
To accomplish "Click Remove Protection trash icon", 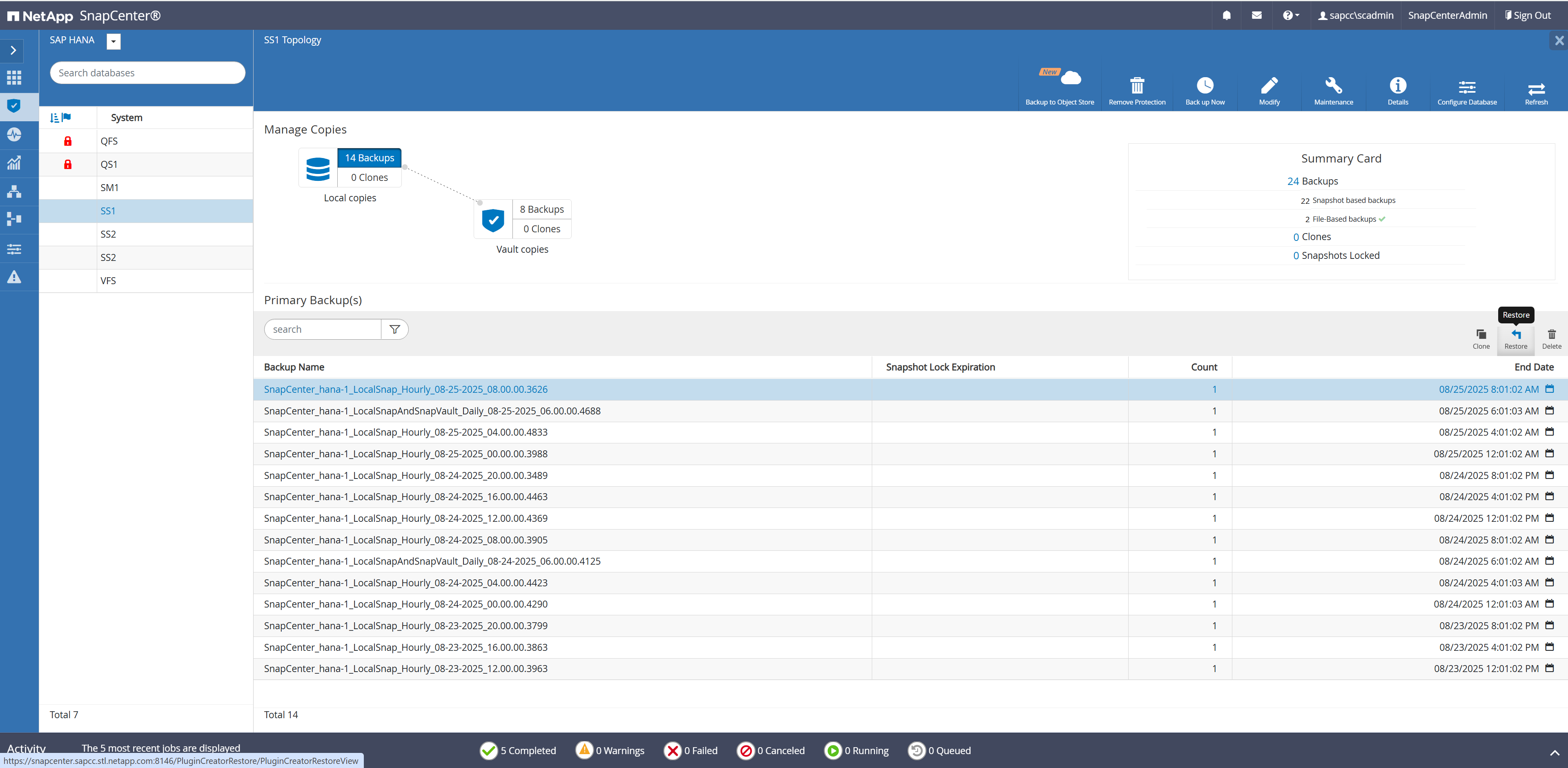I will click(1136, 86).
